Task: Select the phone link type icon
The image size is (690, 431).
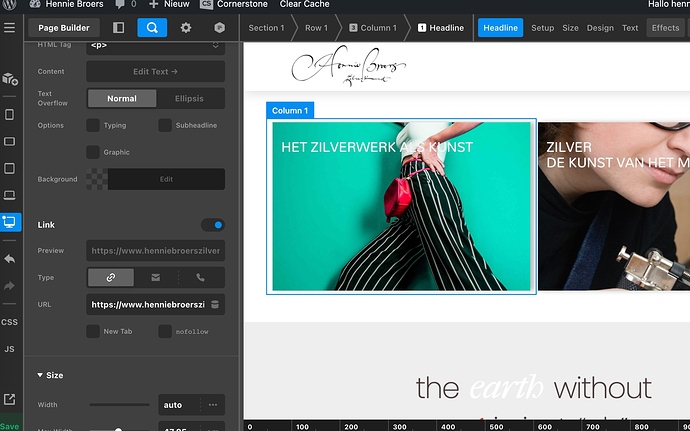Action: pos(201,277)
